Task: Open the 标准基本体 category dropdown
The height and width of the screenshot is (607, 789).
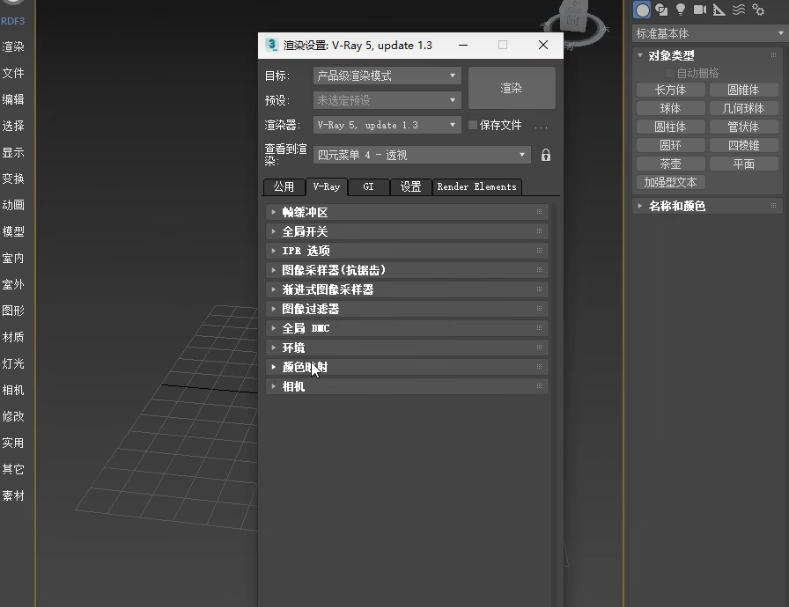Action: click(x=709, y=34)
